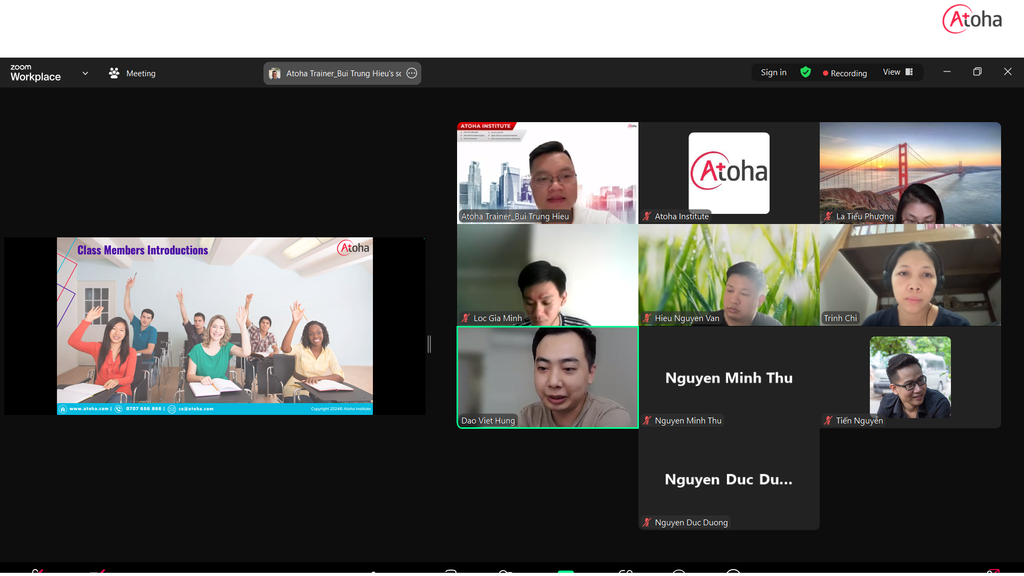1024x576 pixels.
Task: Open the View layout menu
Action: pyautogui.click(x=897, y=72)
